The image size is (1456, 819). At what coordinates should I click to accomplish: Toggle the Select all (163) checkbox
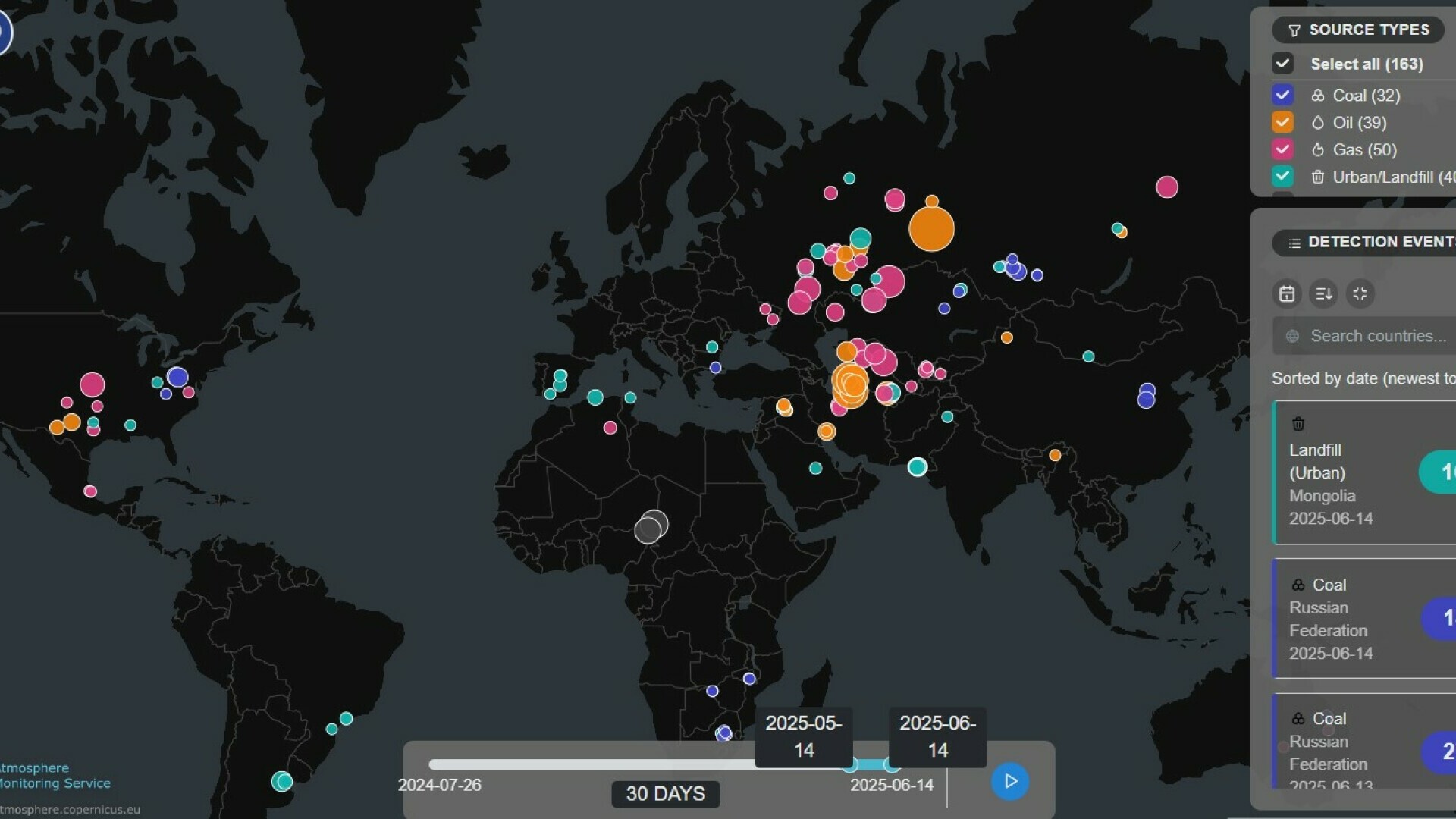(x=1282, y=64)
